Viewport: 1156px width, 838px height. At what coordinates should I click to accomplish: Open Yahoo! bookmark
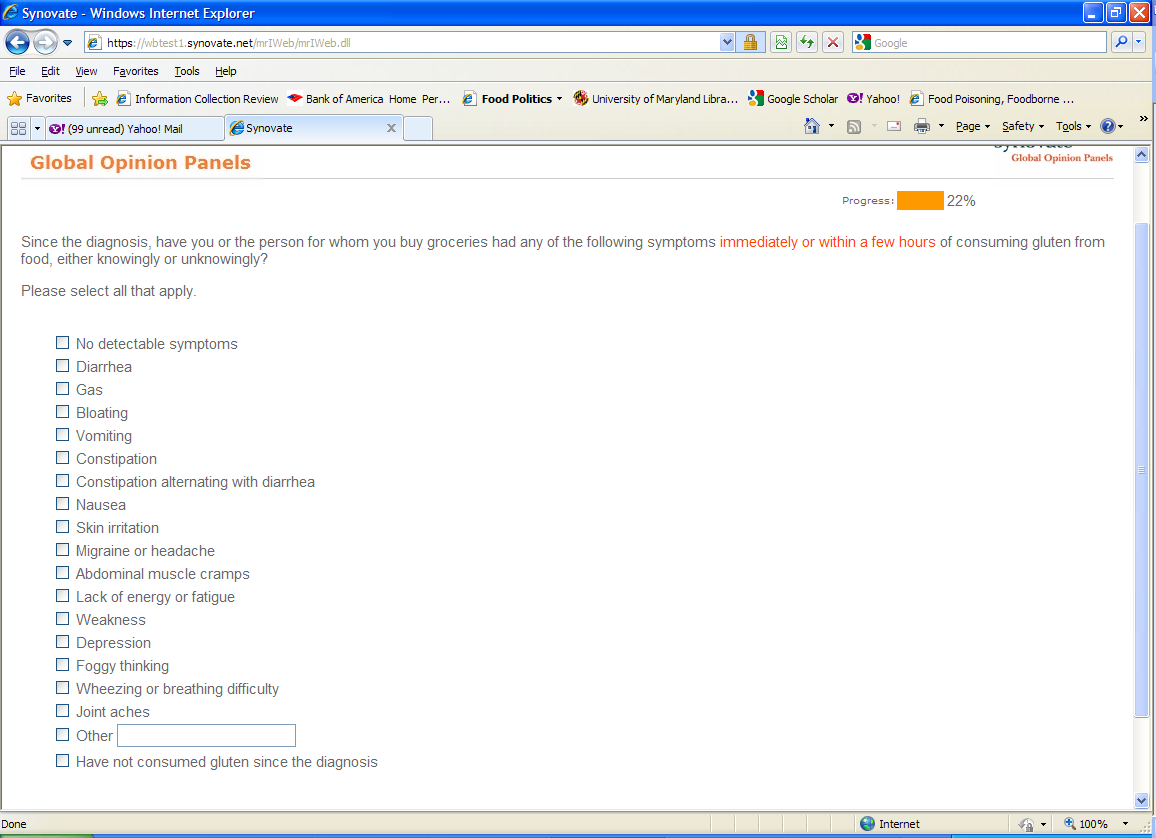pos(874,99)
